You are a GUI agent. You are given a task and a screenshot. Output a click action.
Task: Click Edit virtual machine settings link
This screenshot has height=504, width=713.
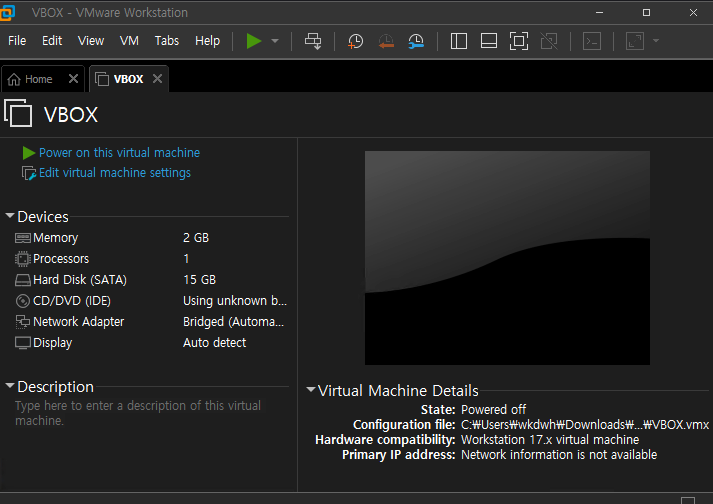(115, 173)
